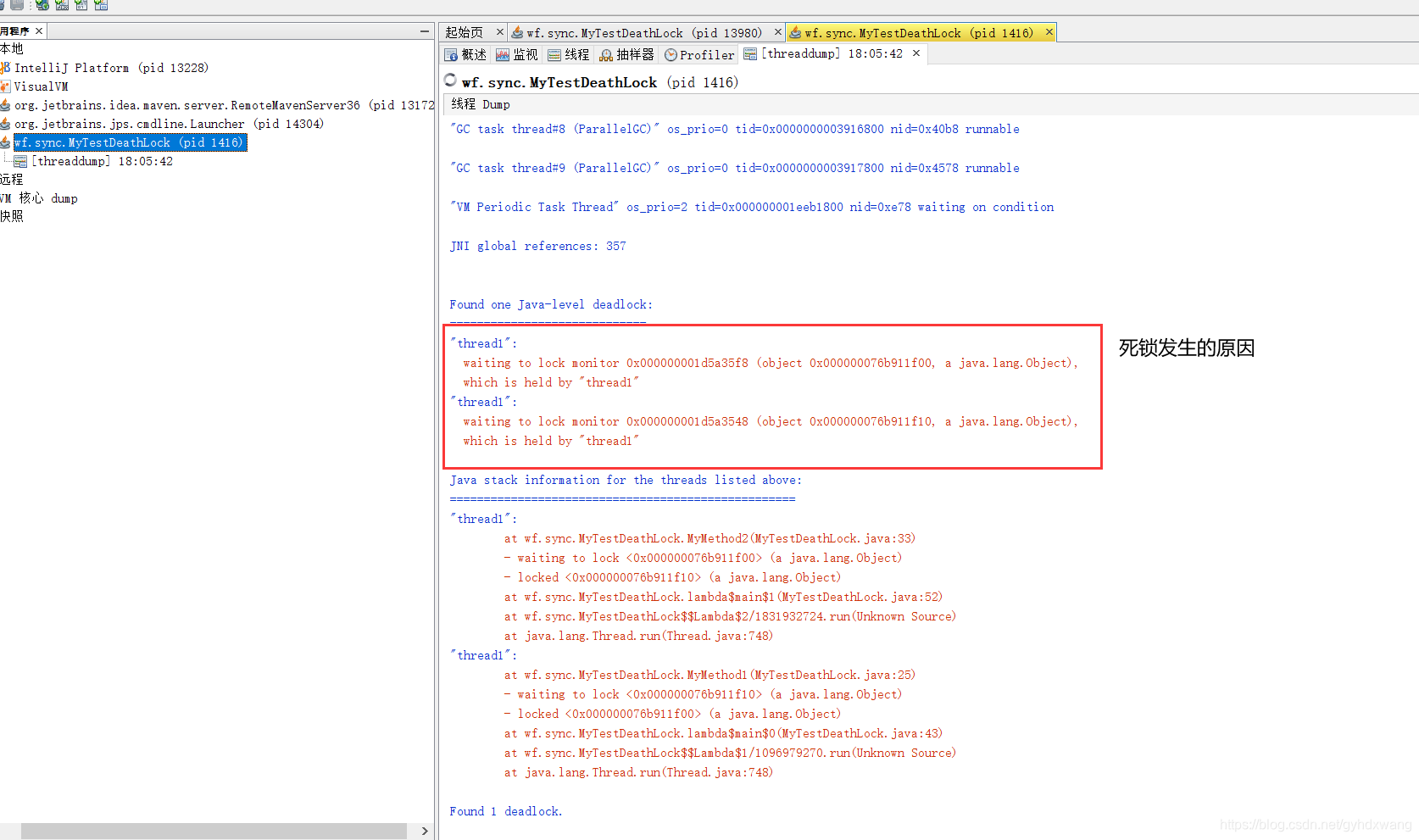The width and height of the screenshot is (1419, 840).
Task: Click the GC task thread#9 line
Action: 735,169
